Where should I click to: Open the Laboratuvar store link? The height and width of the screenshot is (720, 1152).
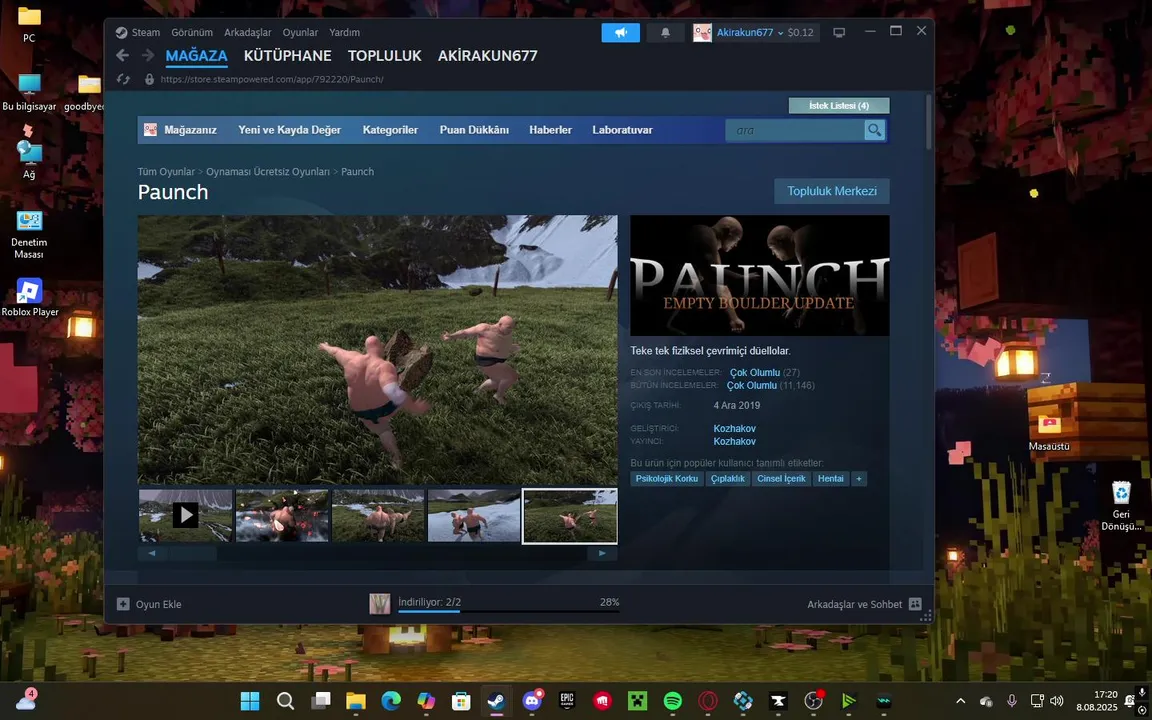[622, 130]
